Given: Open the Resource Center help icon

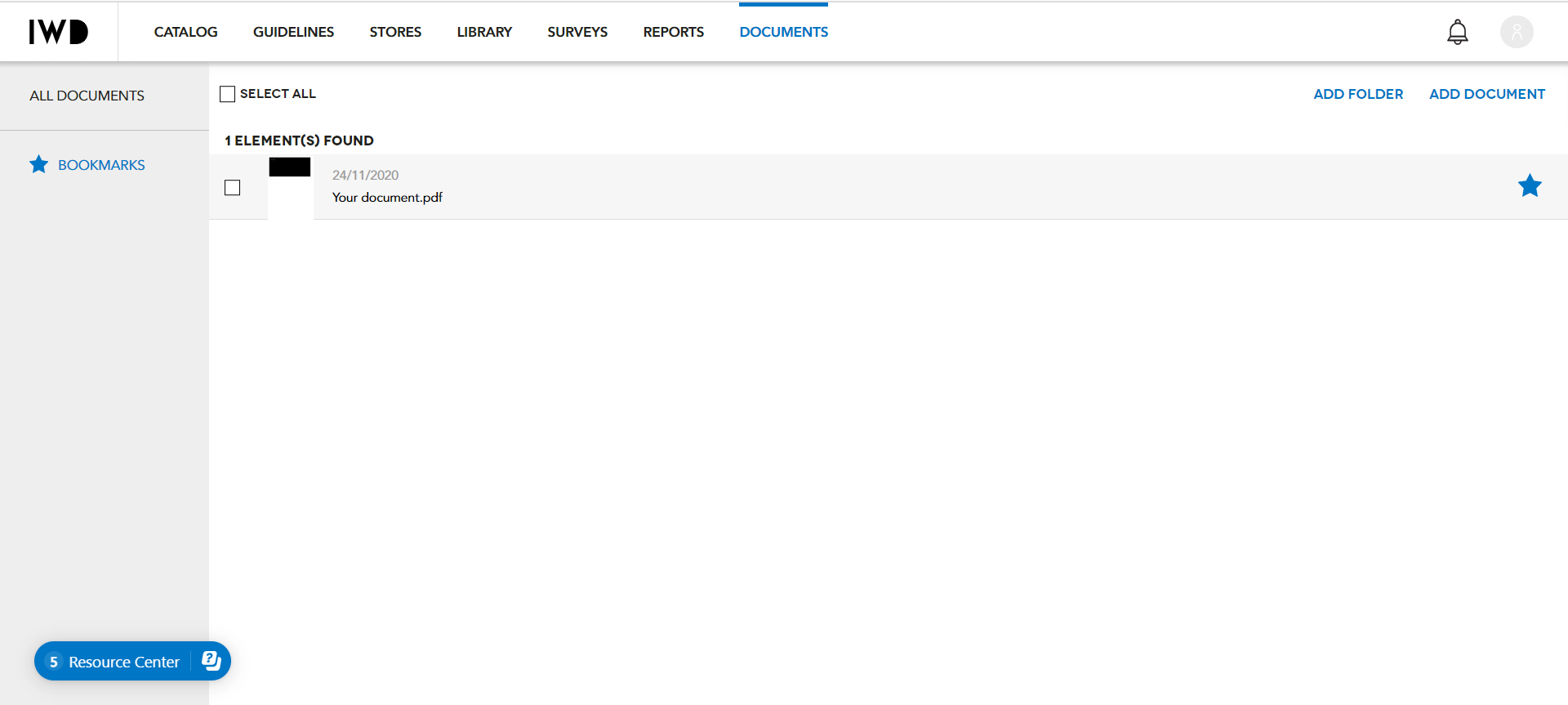Looking at the screenshot, I should tap(212, 661).
